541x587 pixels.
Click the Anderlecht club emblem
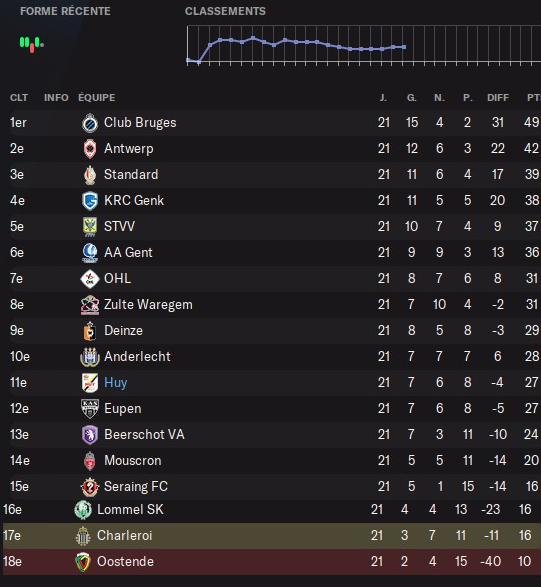[90, 357]
